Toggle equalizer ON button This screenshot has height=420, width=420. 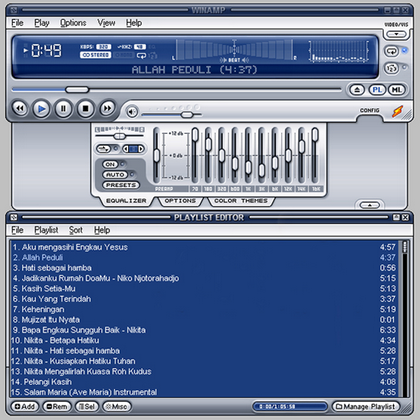110,164
